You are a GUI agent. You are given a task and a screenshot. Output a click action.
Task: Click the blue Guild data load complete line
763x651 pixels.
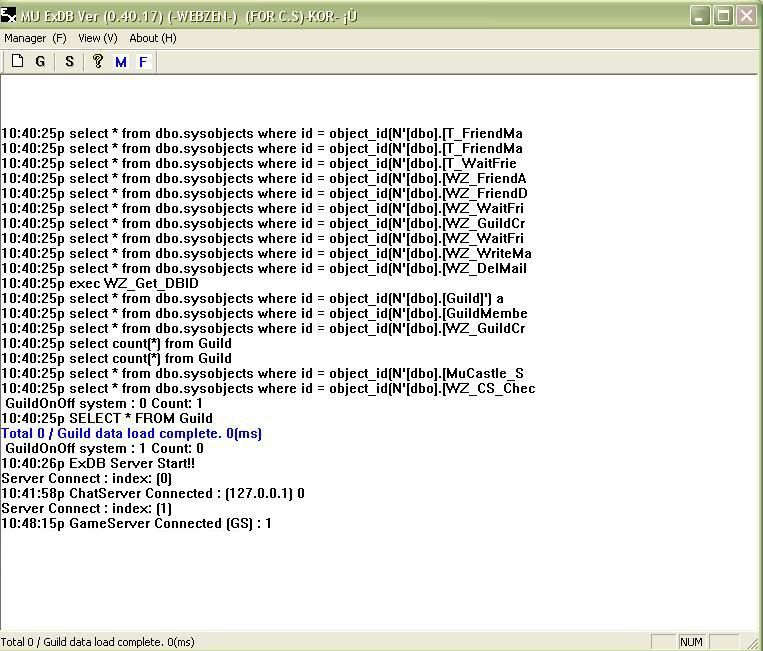[x=131, y=434]
